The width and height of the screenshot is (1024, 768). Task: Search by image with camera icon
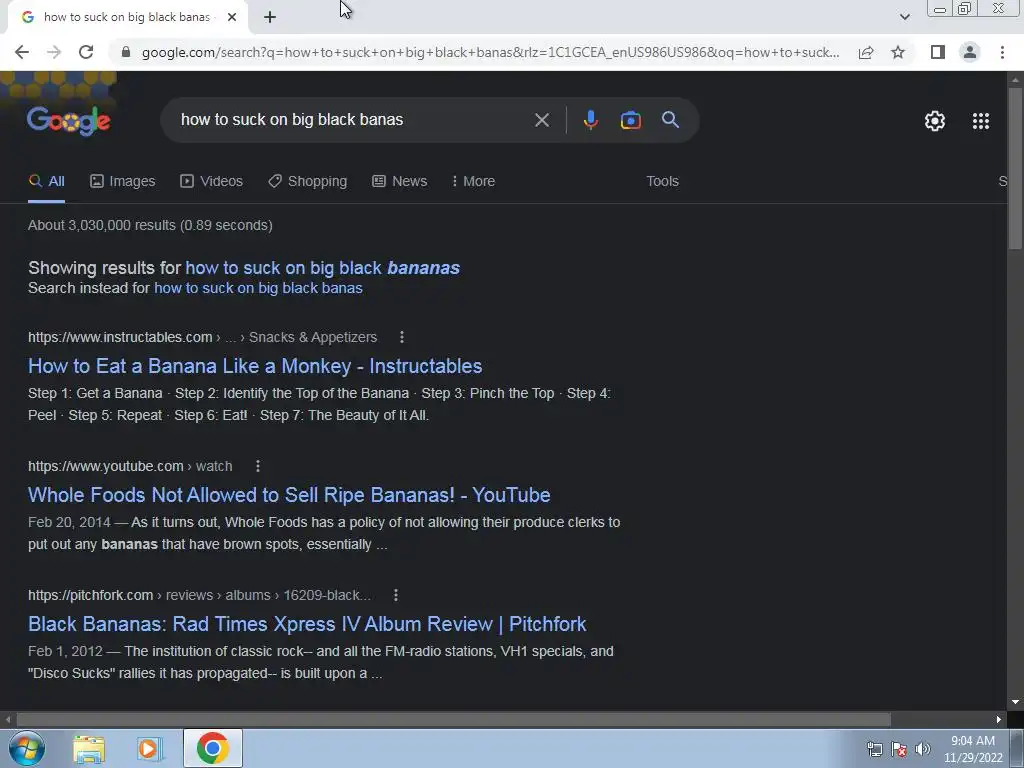click(x=630, y=120)
